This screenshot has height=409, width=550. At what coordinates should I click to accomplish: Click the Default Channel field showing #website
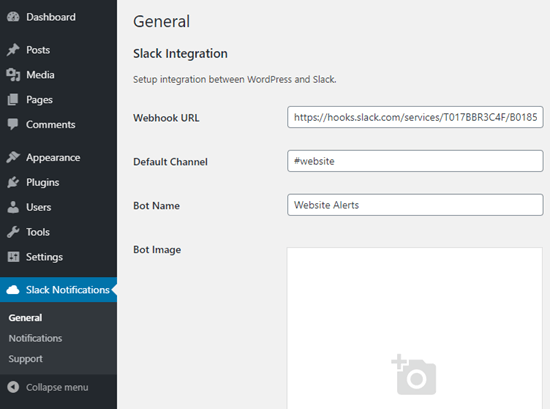pos(415,161)
